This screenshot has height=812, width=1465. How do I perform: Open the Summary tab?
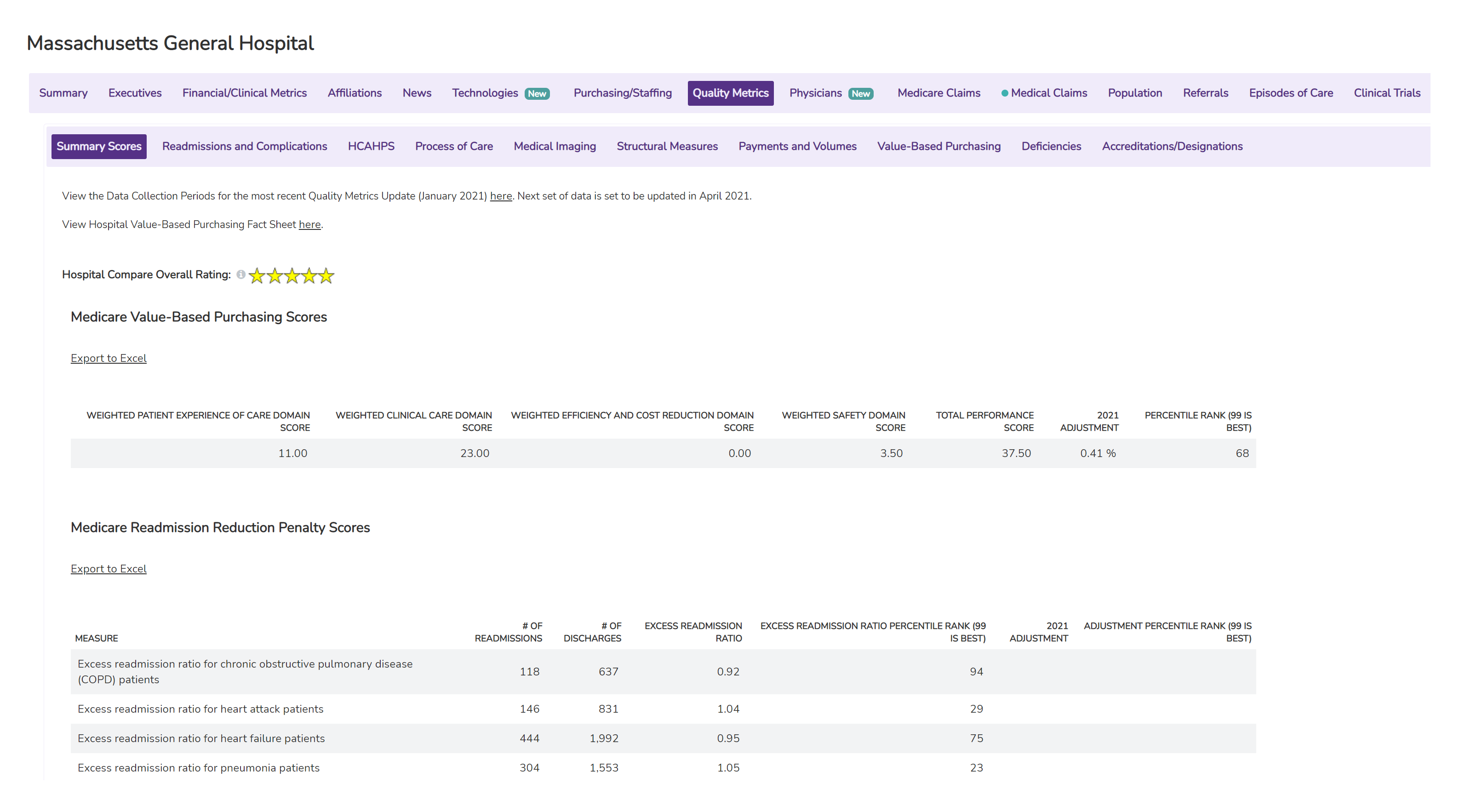[63, 93]
